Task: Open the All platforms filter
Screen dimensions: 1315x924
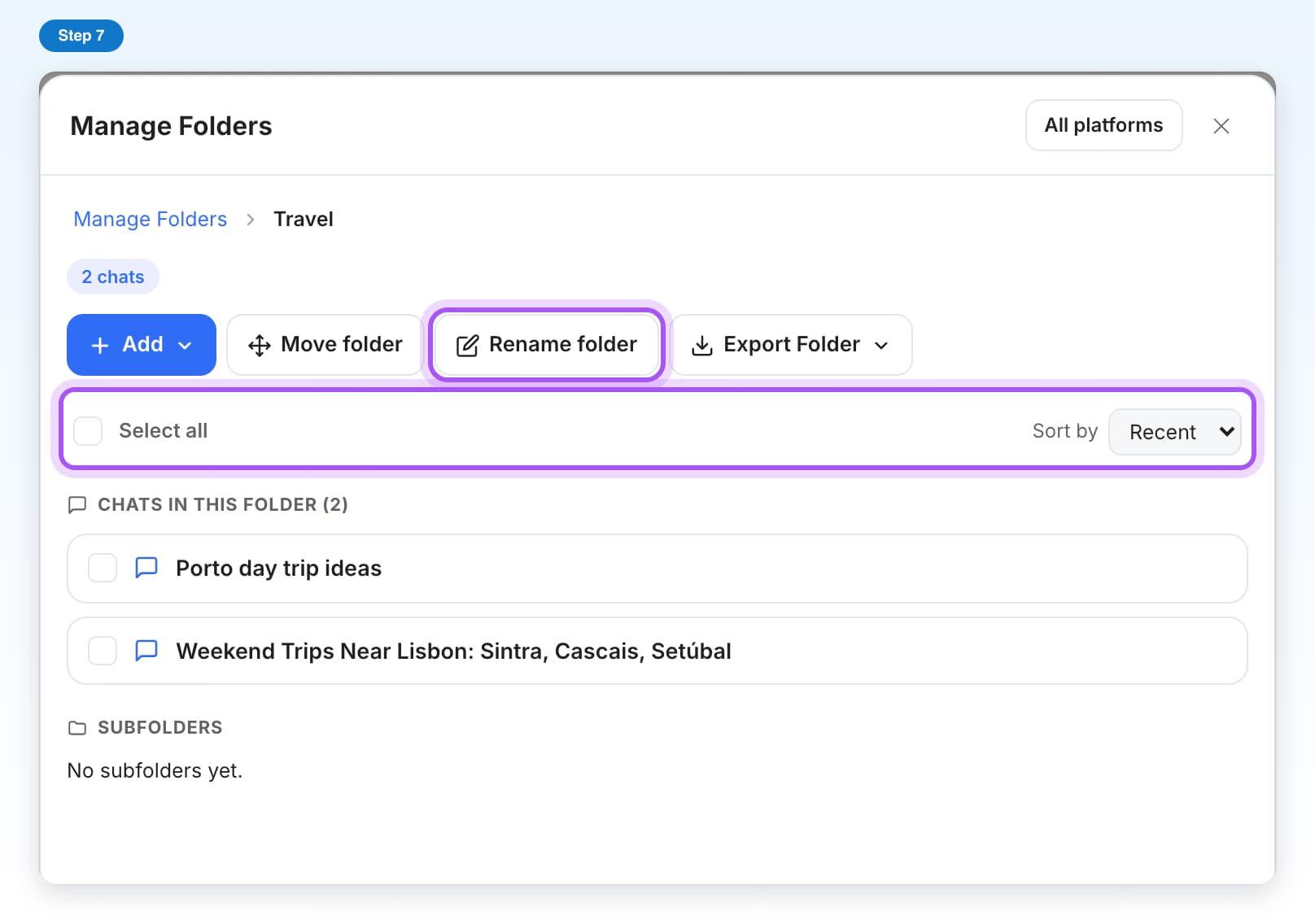Action: [x=1103, y=125]
